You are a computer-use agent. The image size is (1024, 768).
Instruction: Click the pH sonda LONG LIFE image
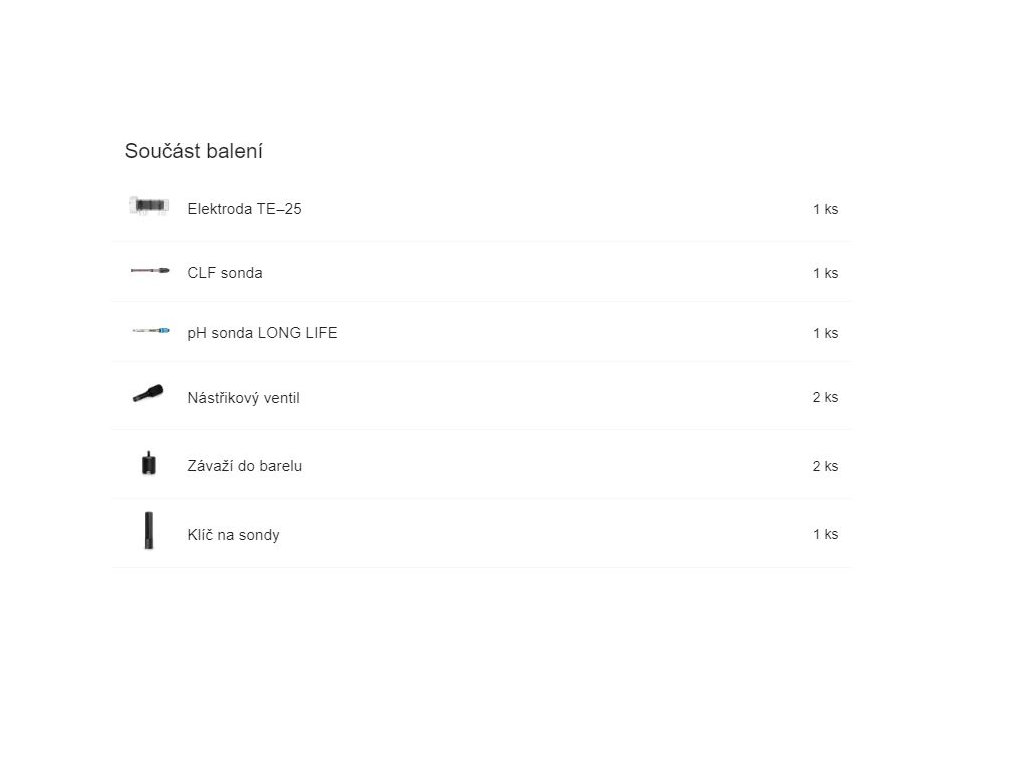pyautogui.click(x=150, y=330)
